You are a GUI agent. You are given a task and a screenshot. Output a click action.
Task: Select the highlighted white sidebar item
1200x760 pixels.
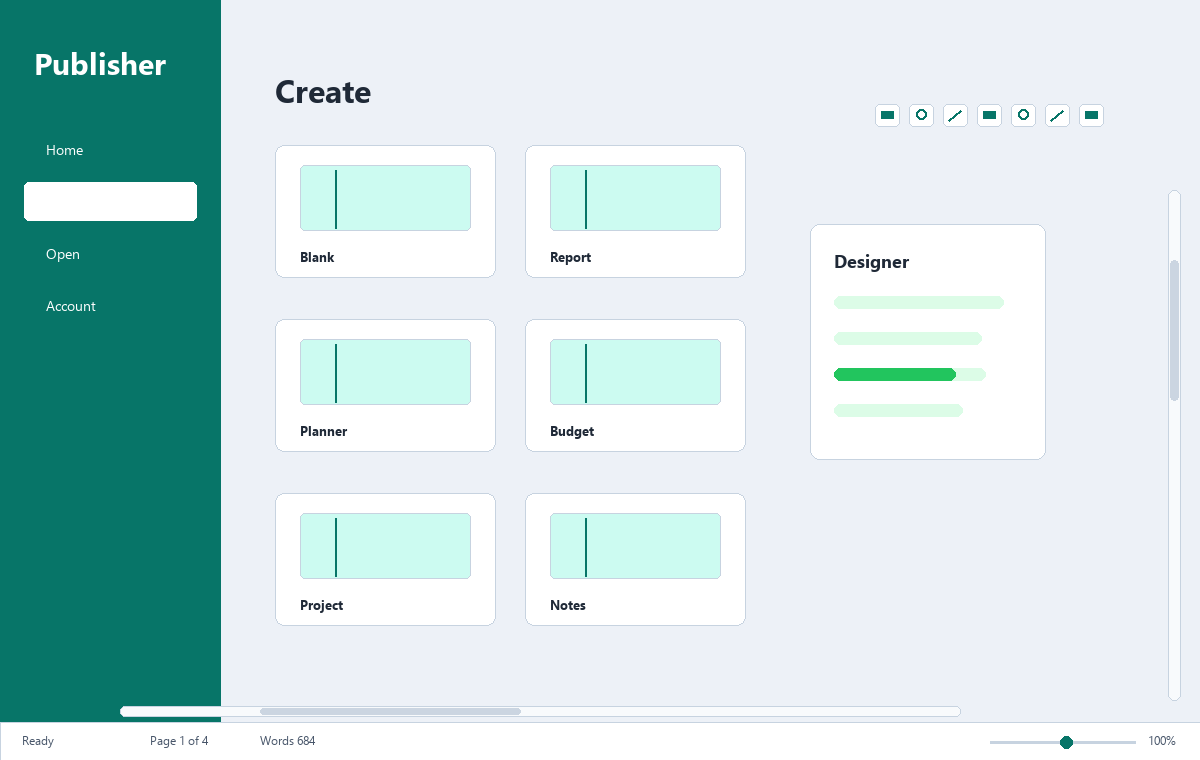(110, 201)
